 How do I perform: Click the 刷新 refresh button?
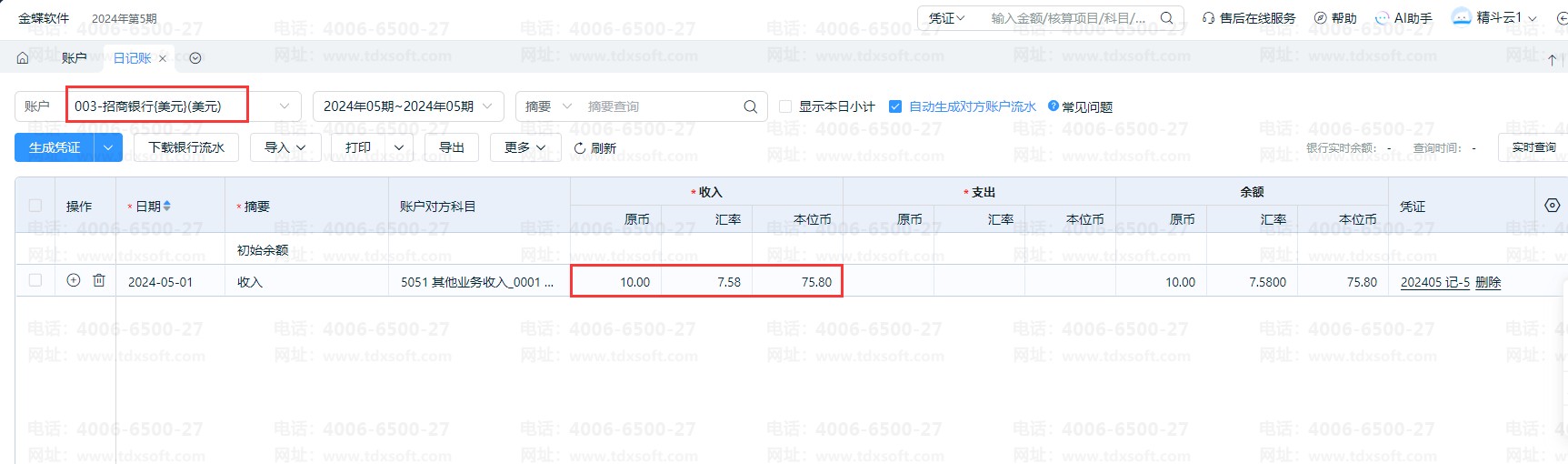[x=595, y=147]
